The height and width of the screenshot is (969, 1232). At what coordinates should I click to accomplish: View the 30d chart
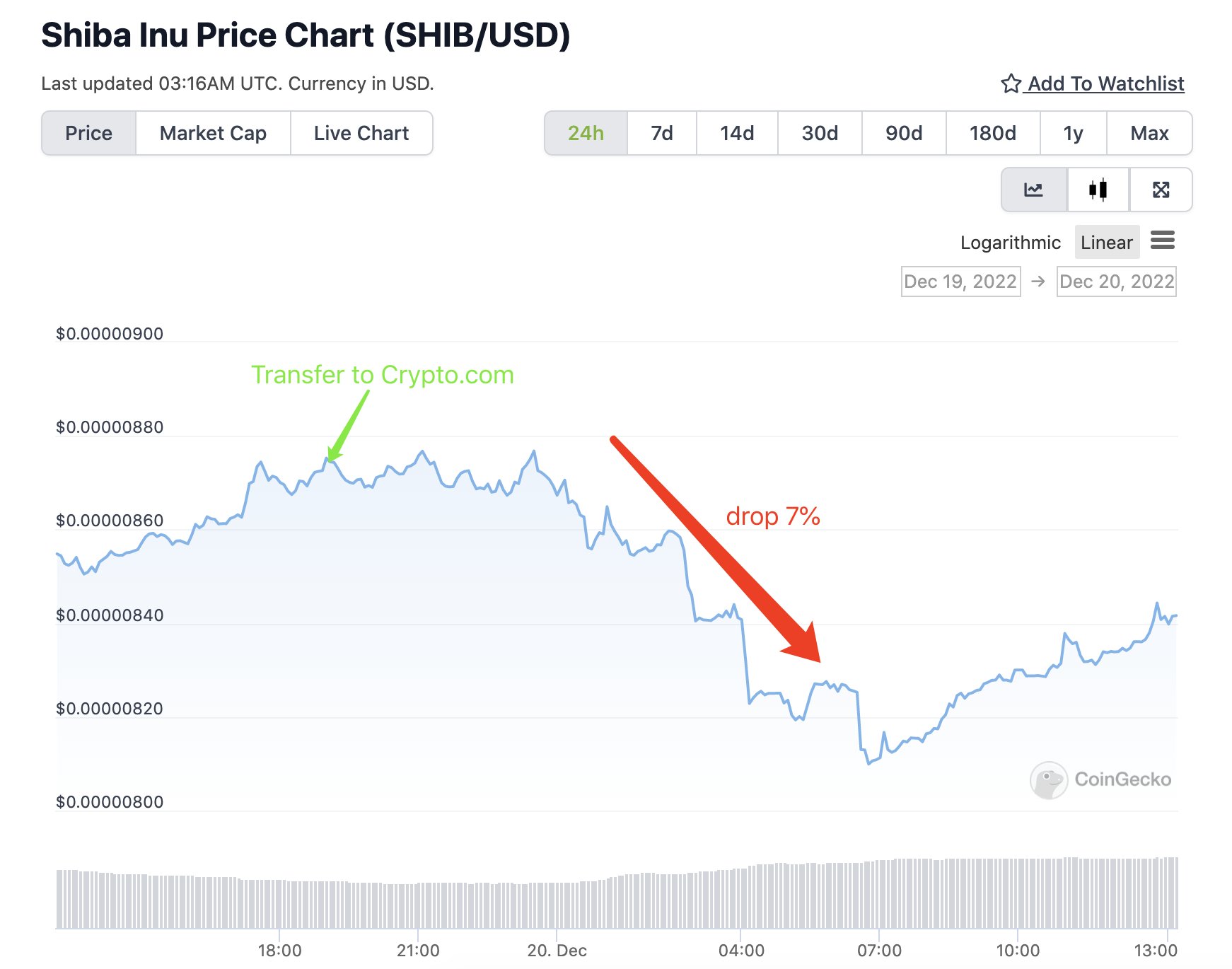[x=819, y=132]
